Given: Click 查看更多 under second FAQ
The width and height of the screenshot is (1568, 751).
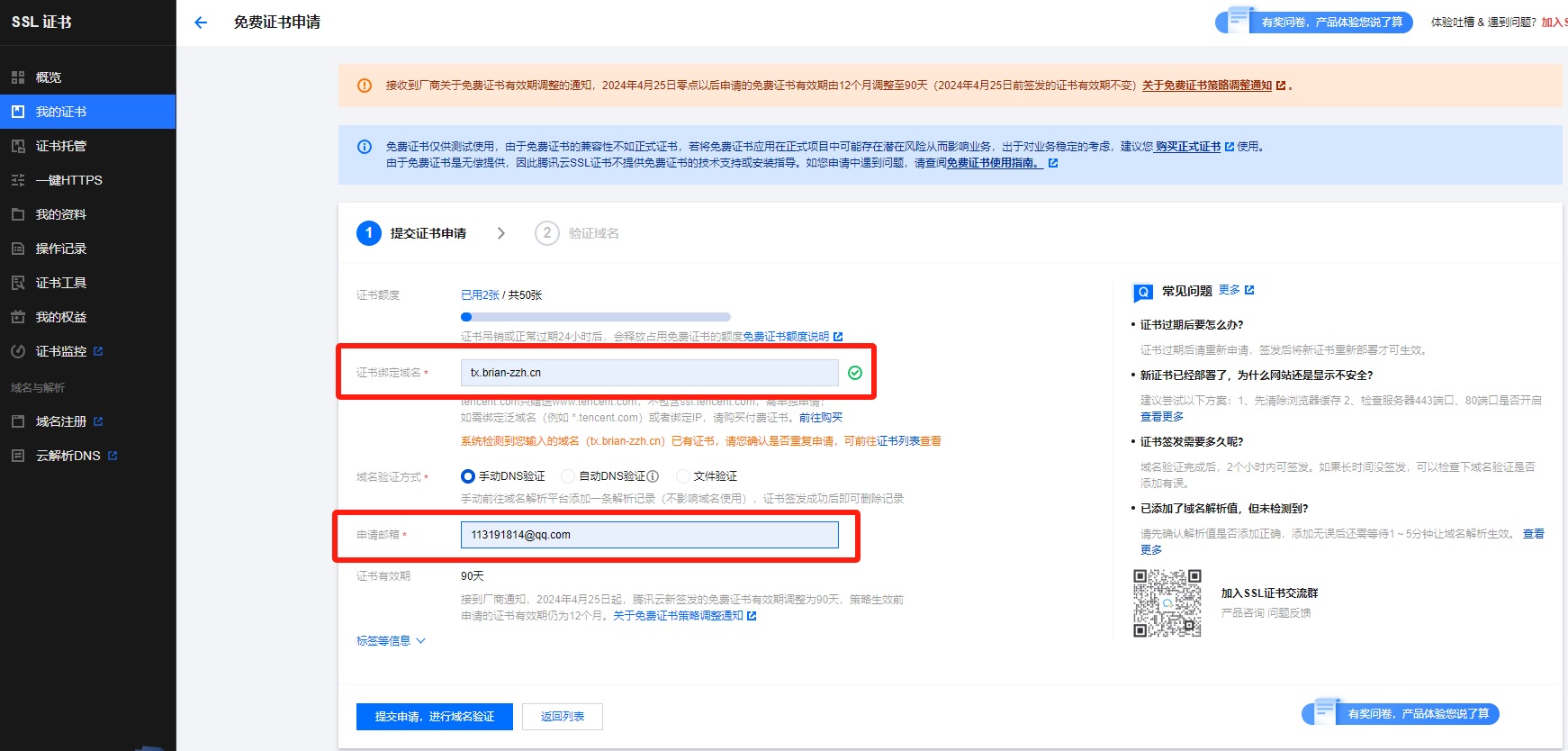Looking at the screenshot, I should point(1162,417).
